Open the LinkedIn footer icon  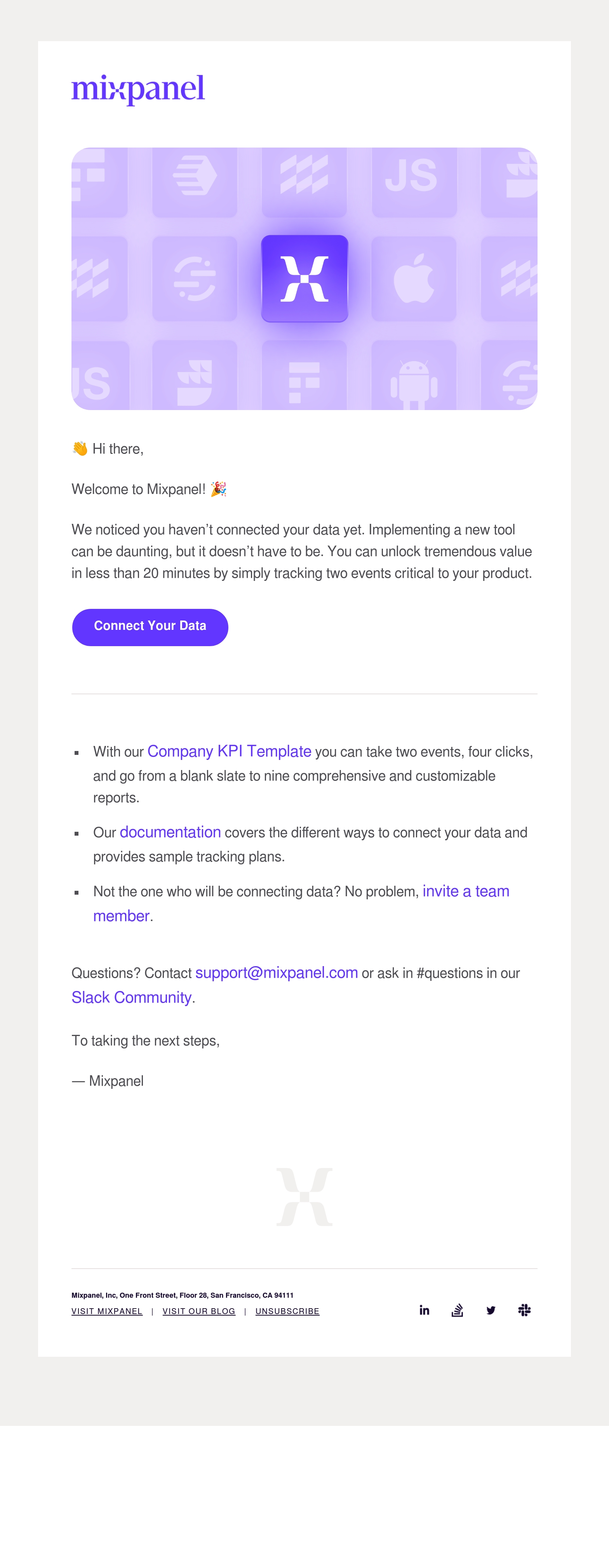tap(425, 1310)
